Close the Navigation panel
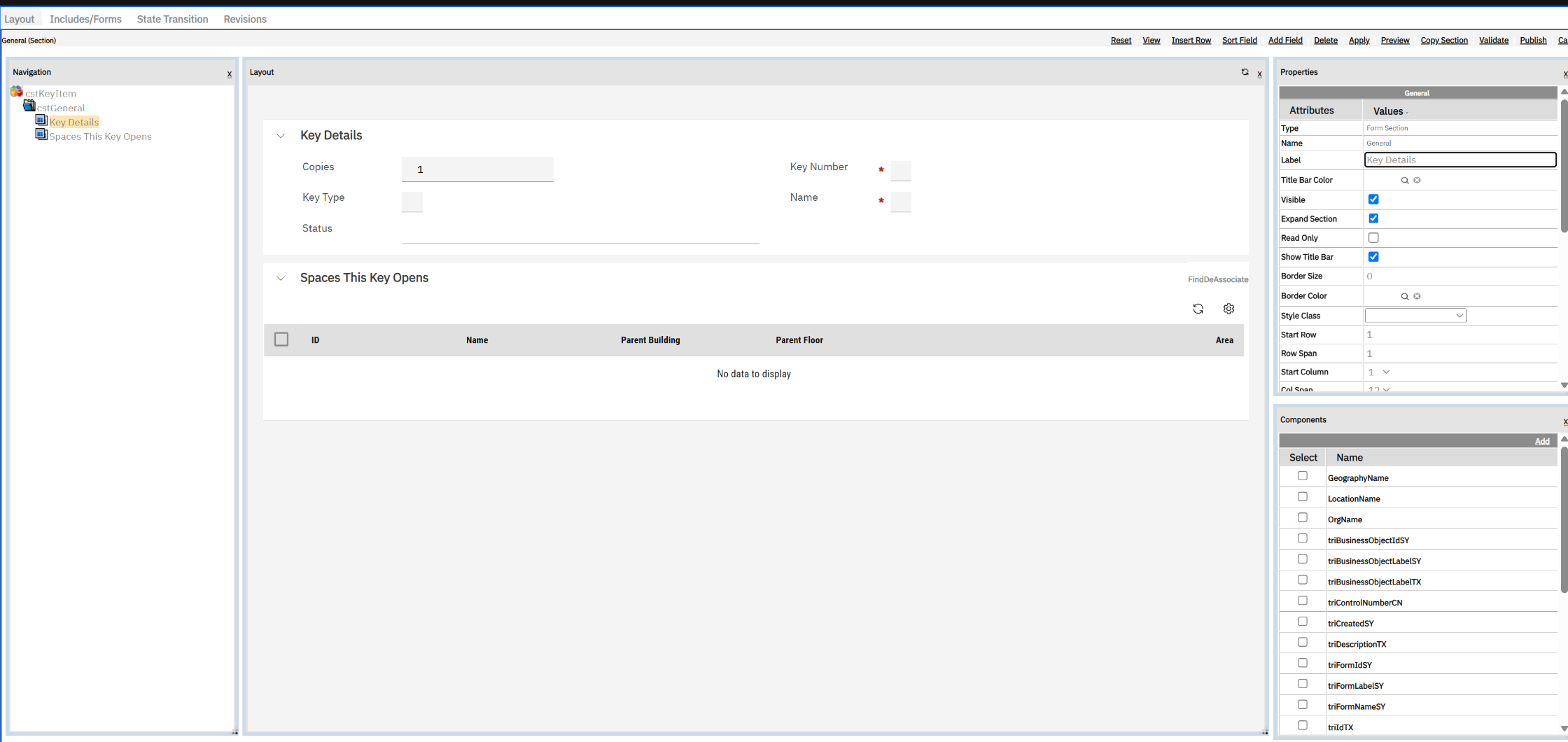The image size is (1568, 742). 229,74
